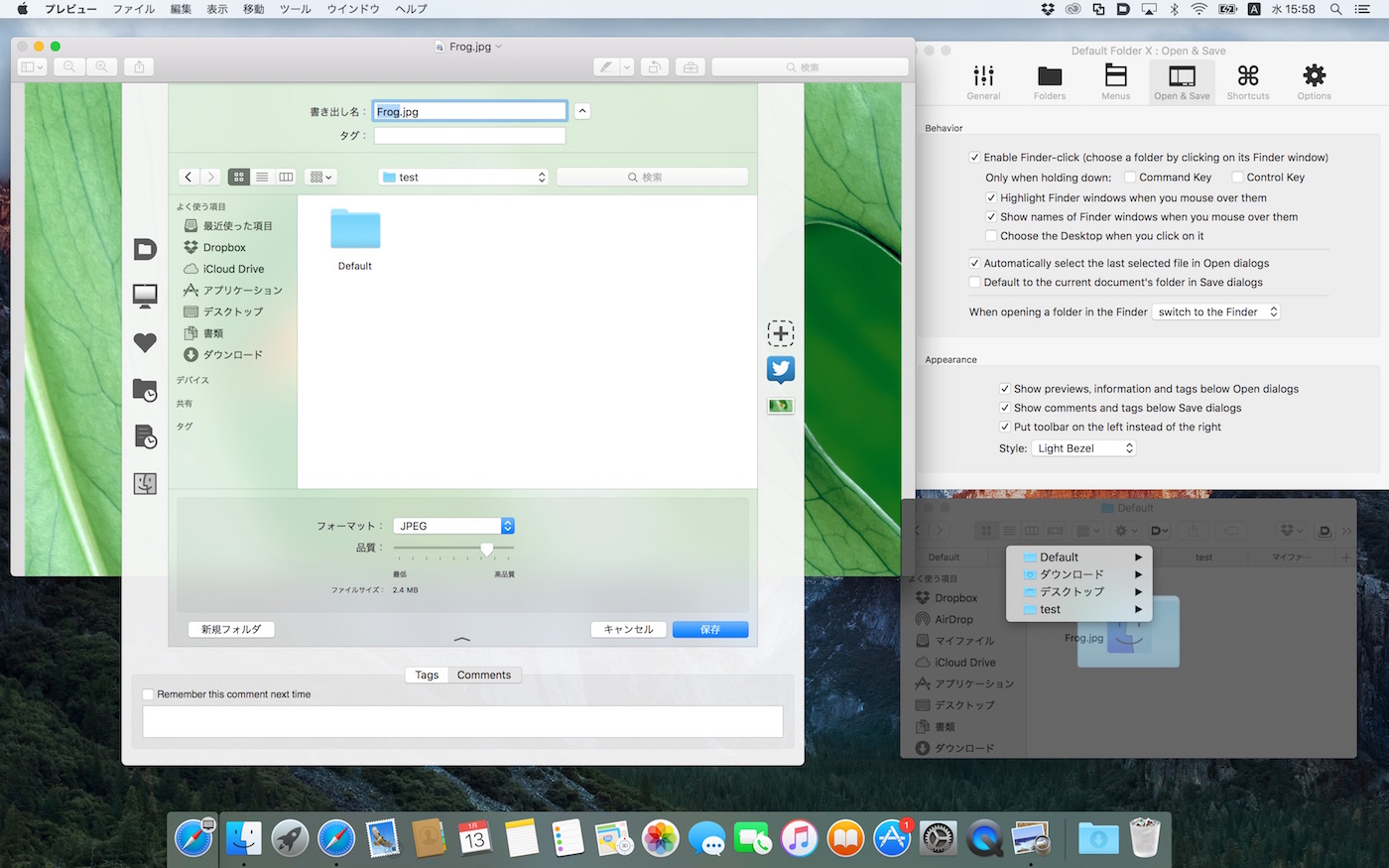The height and width of the screenshot is (868, 1389).
Task: Open the ファイル menu in the menu bar
Action: click(134, 9)
